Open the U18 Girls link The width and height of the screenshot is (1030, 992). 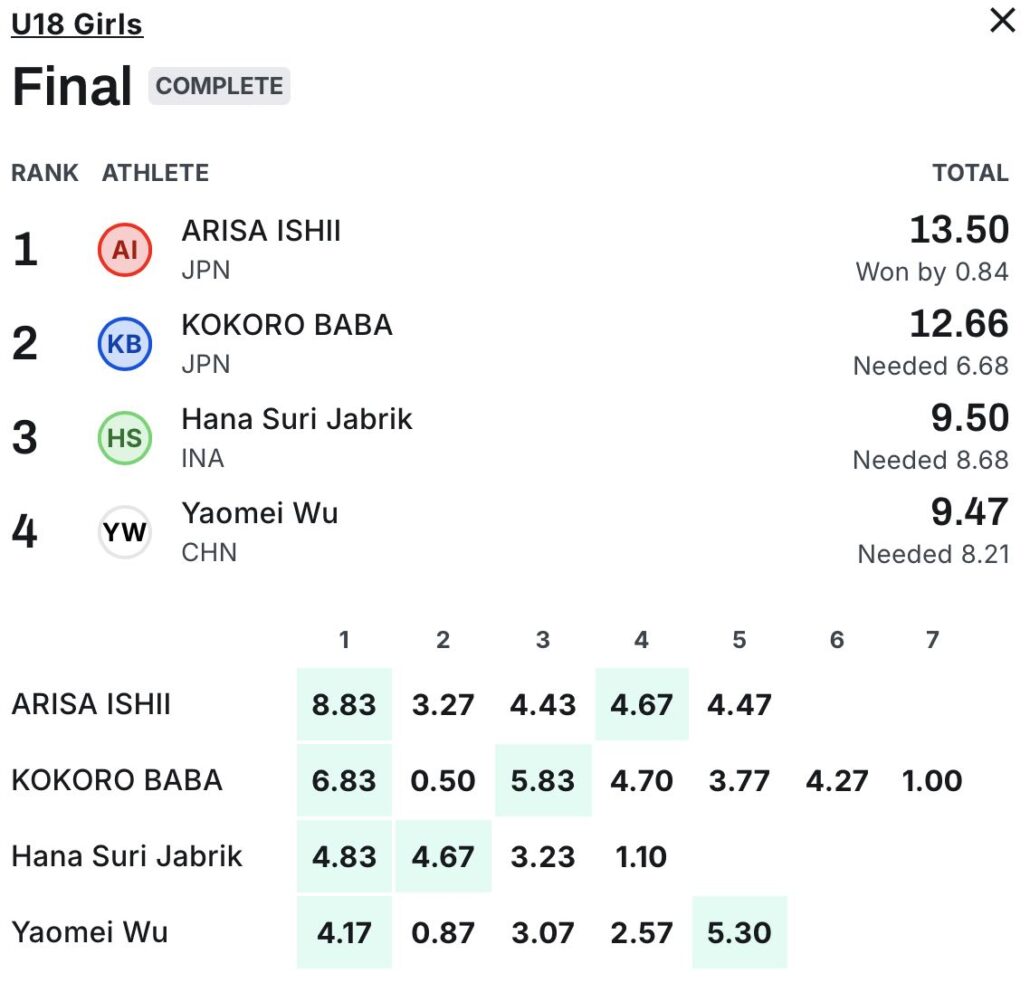(77, 24)
